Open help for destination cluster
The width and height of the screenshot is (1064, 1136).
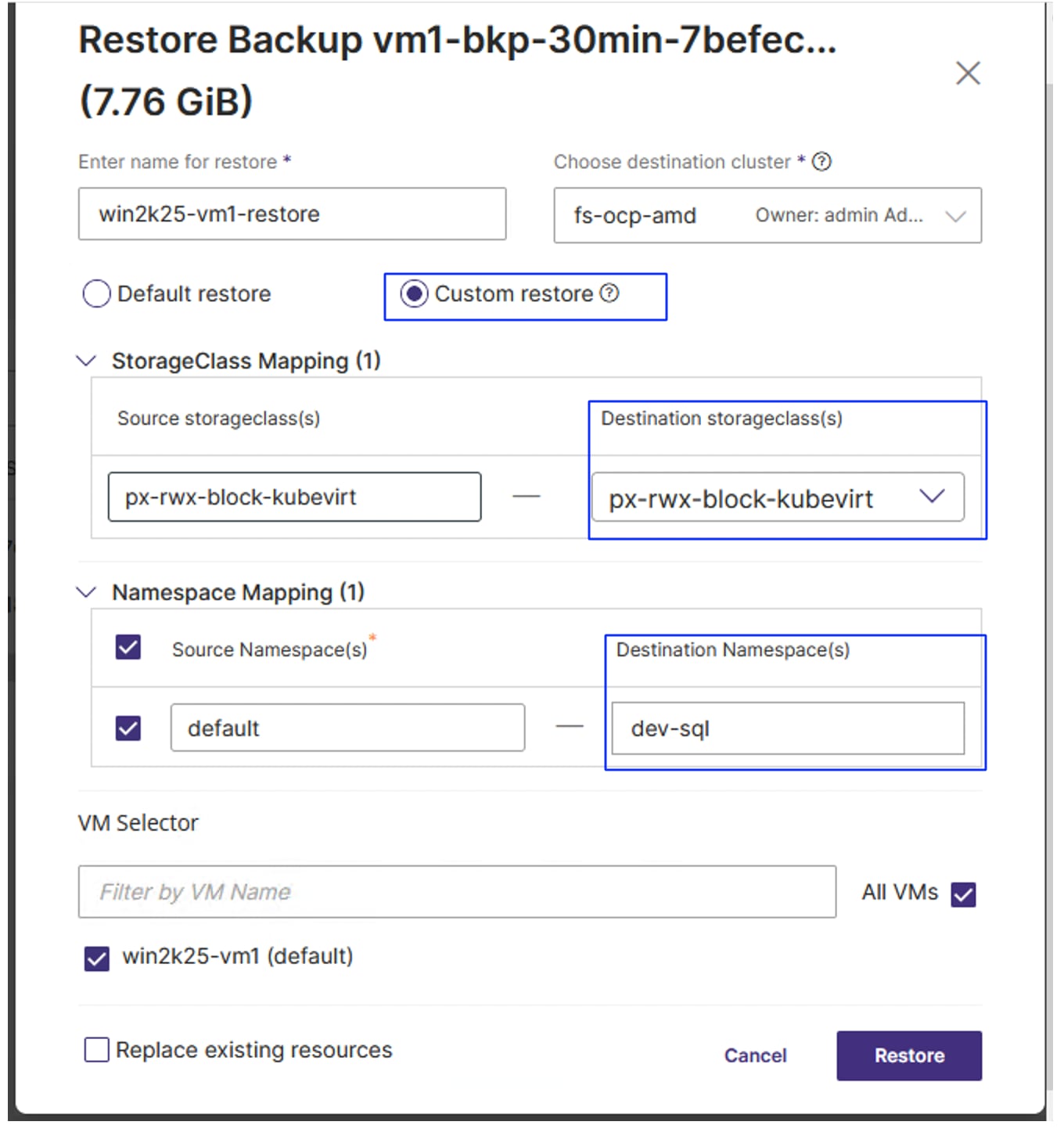pos(822,161)
